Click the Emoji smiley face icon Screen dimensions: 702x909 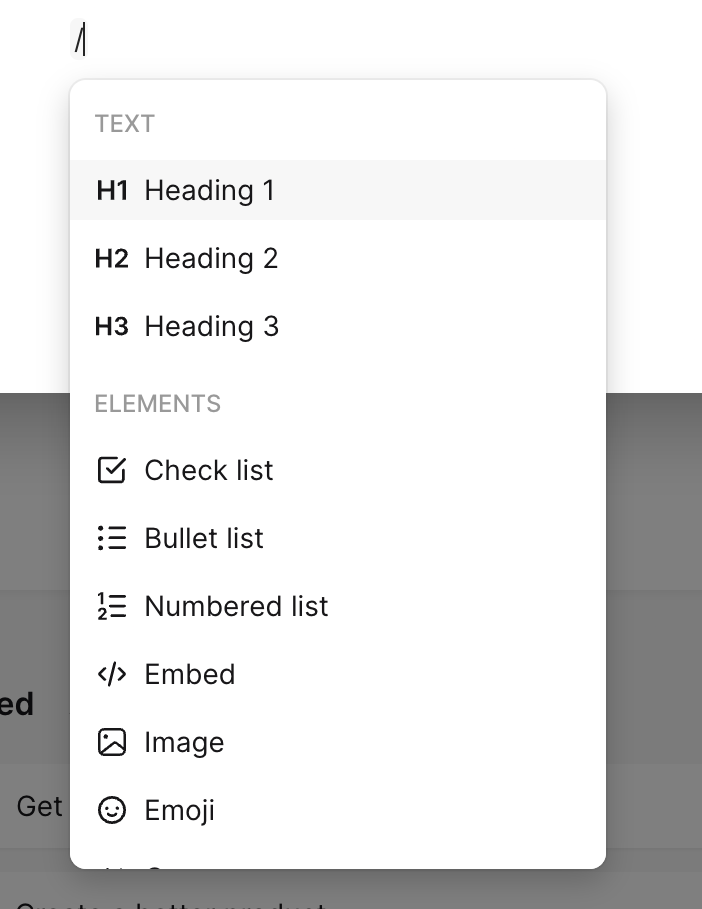112,810
